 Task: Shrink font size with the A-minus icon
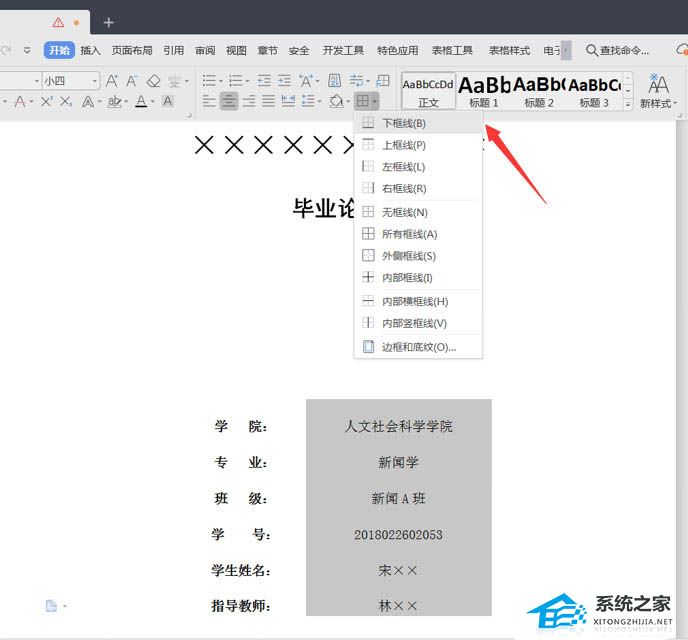132,81
